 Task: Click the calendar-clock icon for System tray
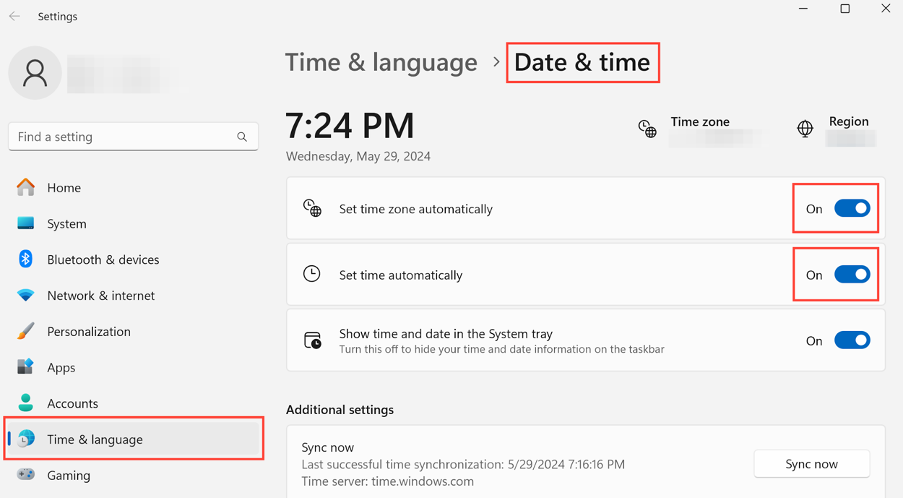[312, 340]
